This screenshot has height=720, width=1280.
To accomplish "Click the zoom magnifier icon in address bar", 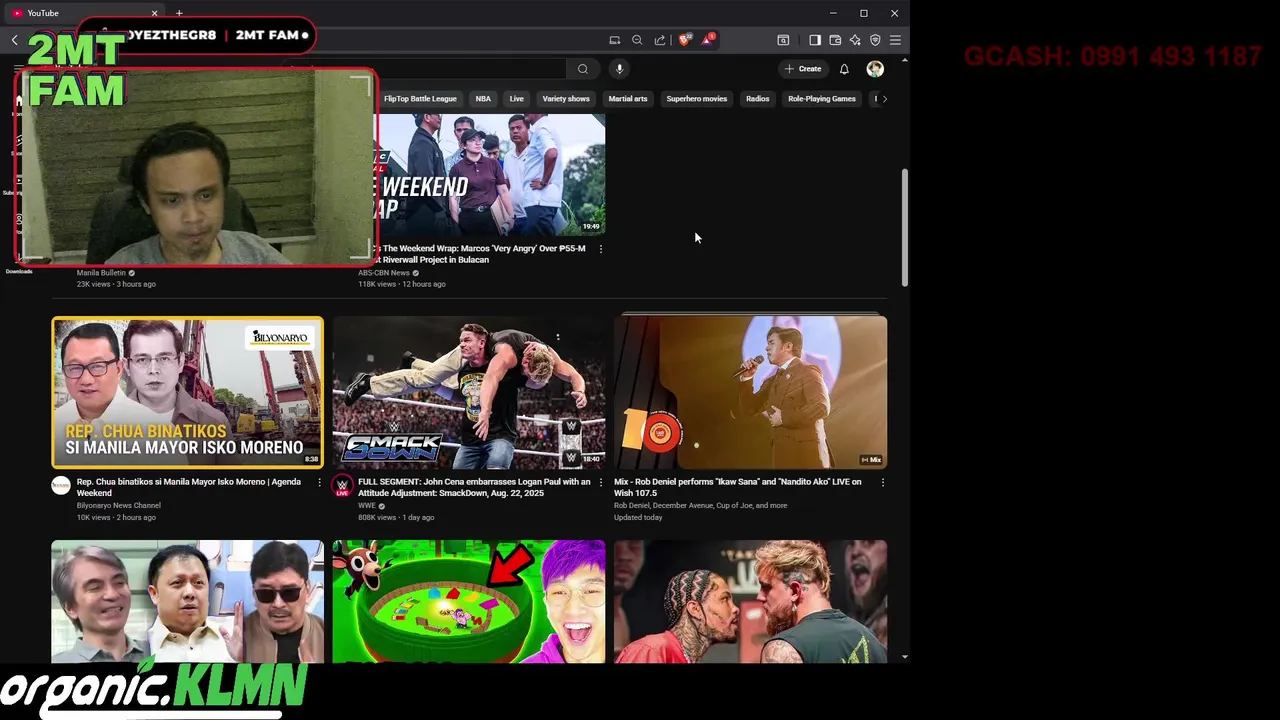I will [637, 40].
